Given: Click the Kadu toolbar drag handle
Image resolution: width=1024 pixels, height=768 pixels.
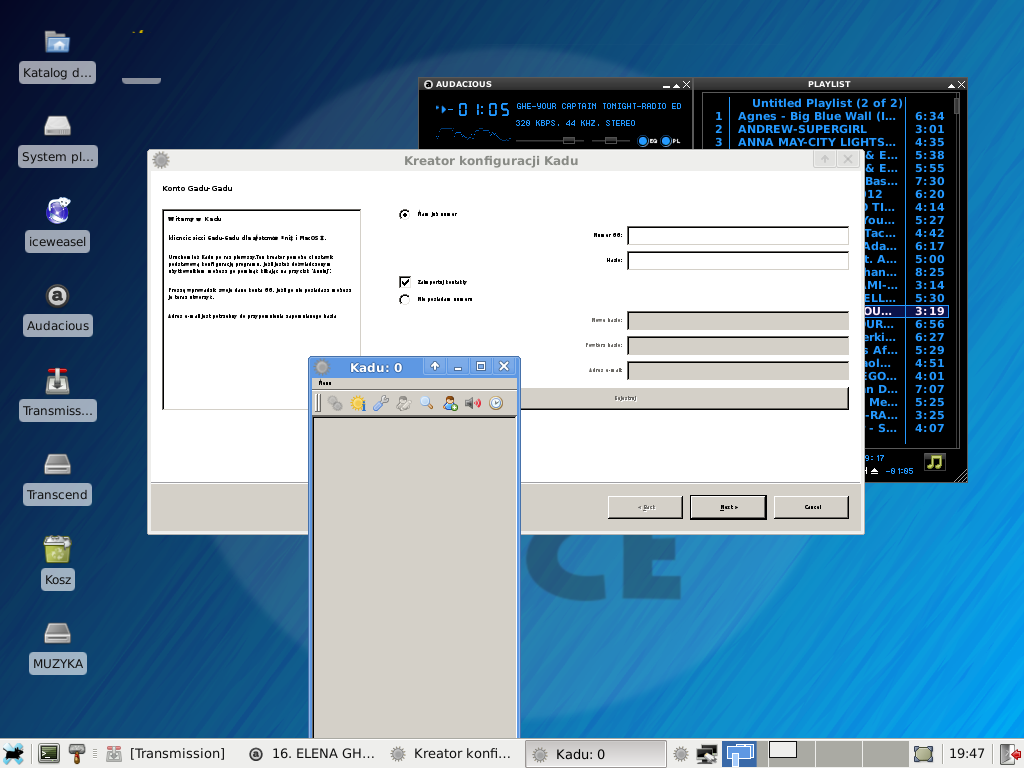Looking at the screenshot, I should [x=318, y=403].
